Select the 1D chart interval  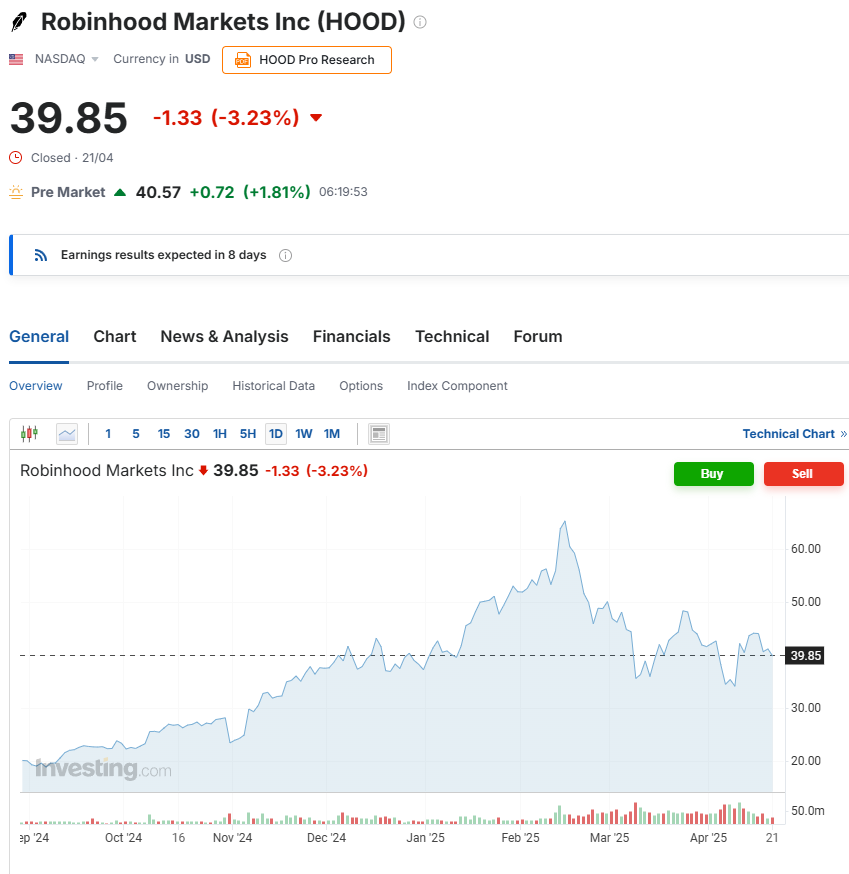tap(276, 434)
